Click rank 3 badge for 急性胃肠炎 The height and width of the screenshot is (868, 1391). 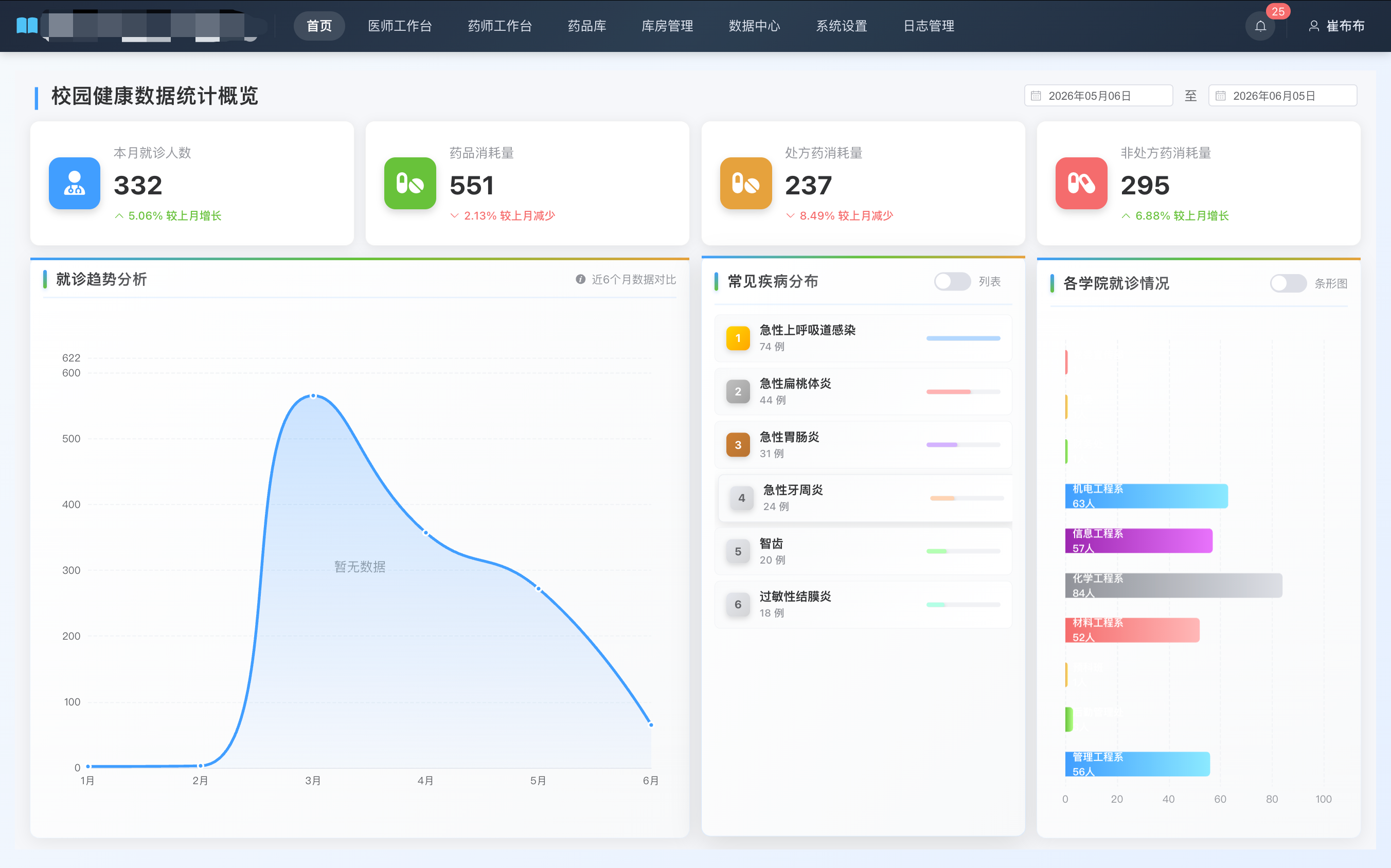click(738, 445)
